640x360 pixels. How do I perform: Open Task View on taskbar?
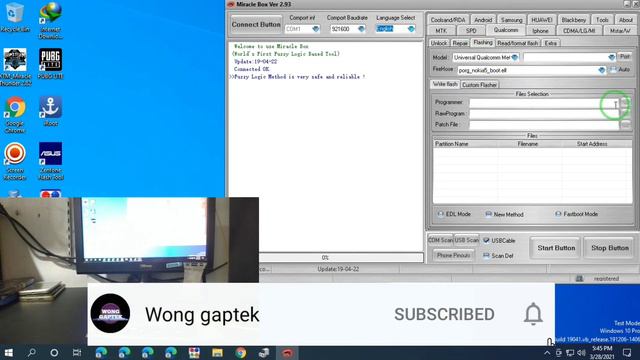tap(77, 353)
